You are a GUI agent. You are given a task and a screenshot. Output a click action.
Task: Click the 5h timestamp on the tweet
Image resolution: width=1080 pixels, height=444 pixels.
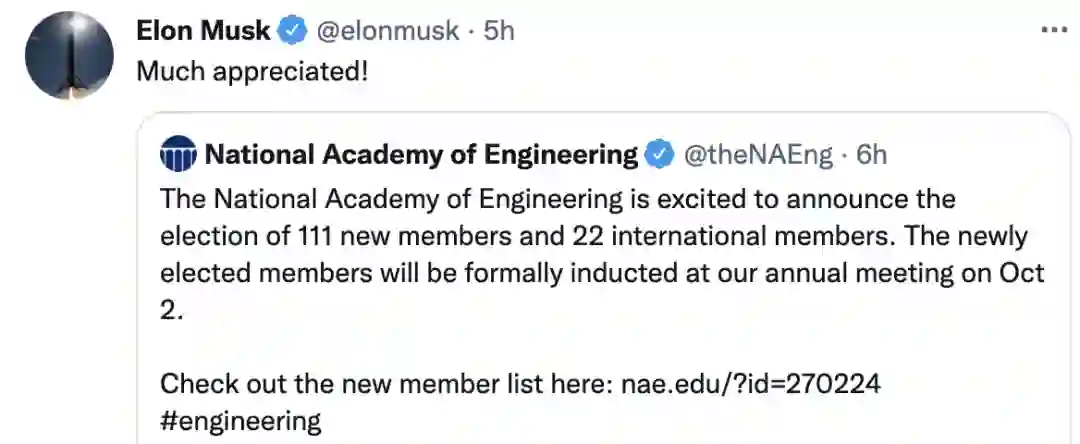(499, 31)
